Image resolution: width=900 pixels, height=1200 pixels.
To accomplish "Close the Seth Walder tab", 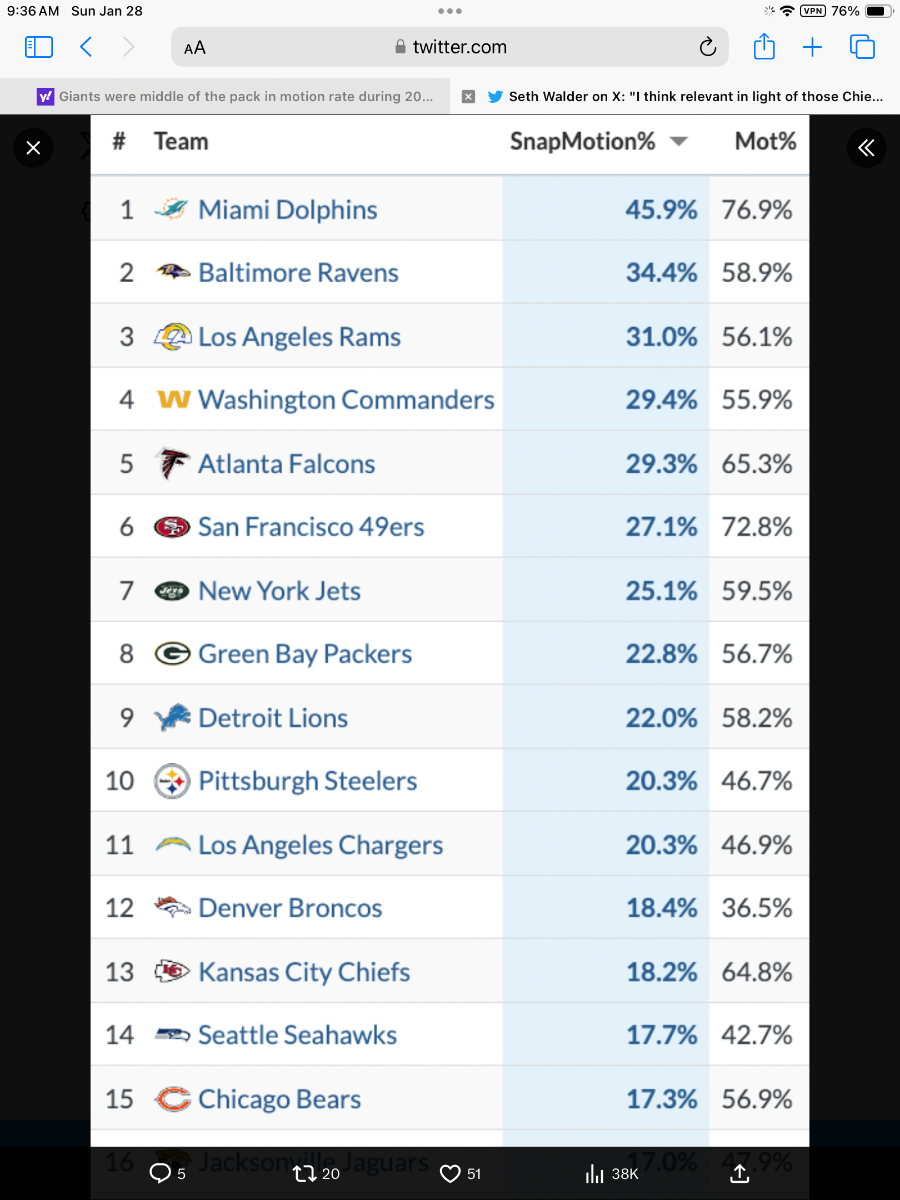I will [x=468, y=97].
